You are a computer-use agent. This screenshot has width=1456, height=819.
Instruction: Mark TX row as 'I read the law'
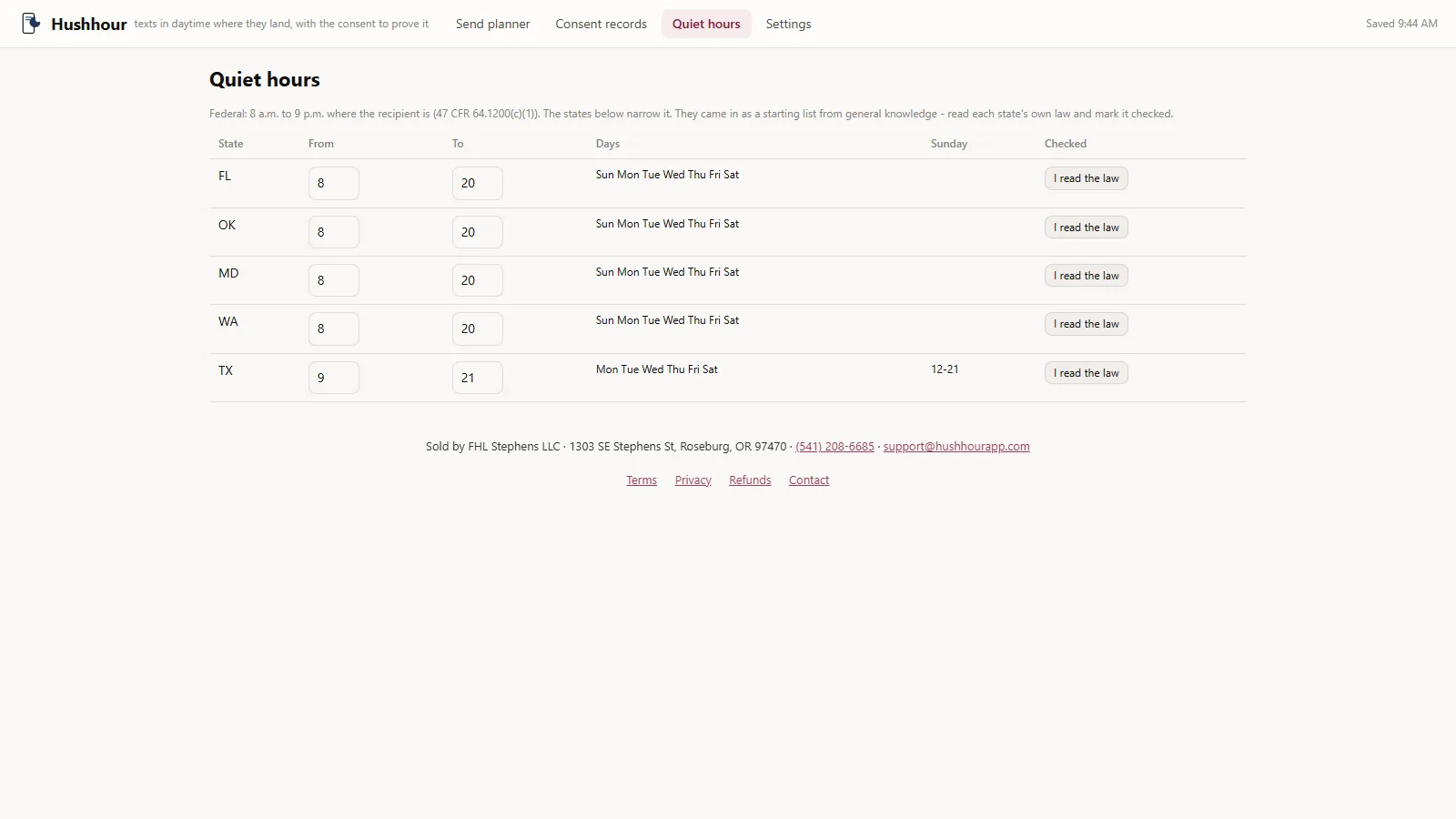click(1086, 373)
